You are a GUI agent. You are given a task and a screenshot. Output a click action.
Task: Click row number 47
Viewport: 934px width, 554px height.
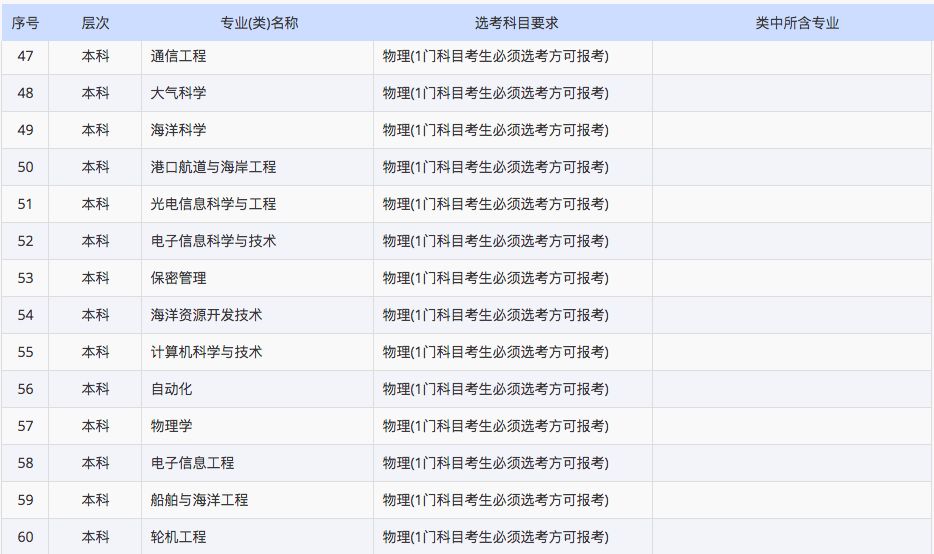[x=25, y=56]
